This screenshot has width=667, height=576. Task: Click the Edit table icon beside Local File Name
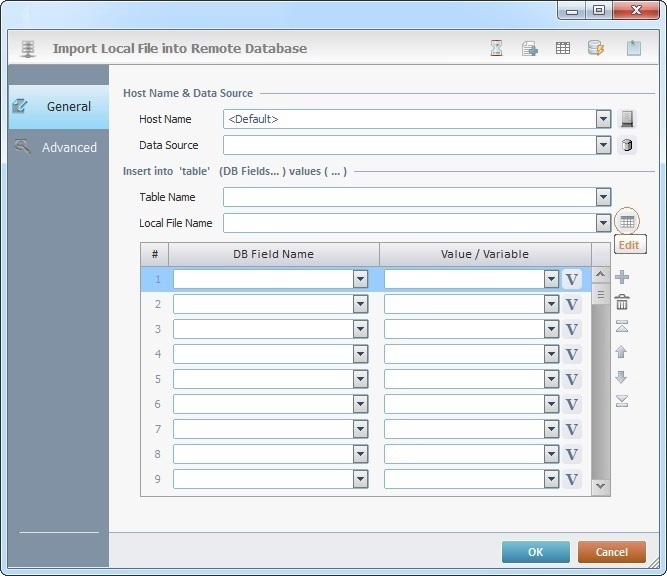pyautogui.click(x=627, y=222)
